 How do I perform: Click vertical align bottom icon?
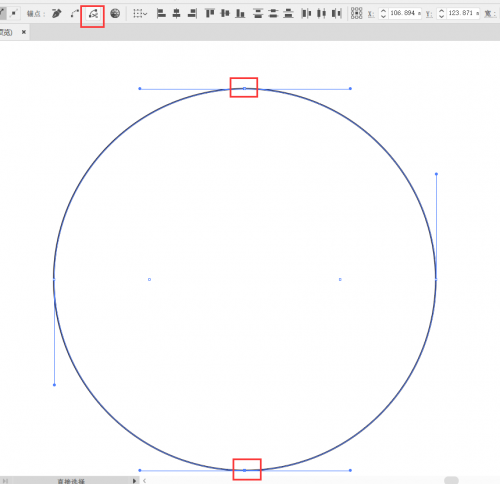240,14
